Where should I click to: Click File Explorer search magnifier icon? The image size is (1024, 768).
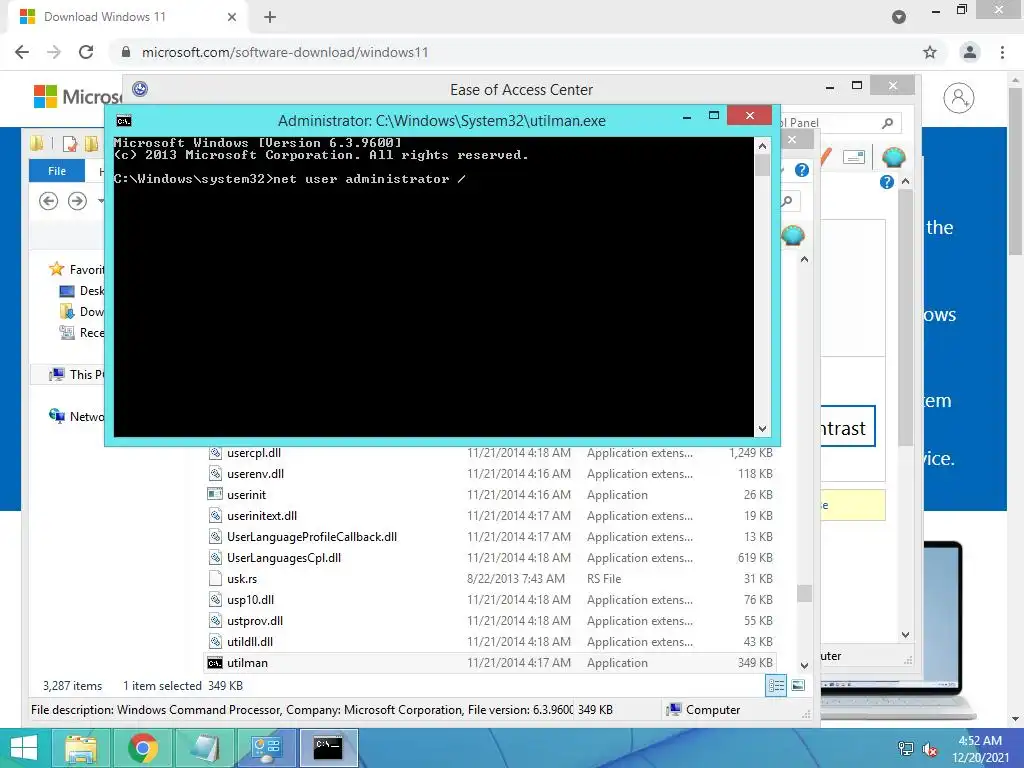(x=788, y=201)
